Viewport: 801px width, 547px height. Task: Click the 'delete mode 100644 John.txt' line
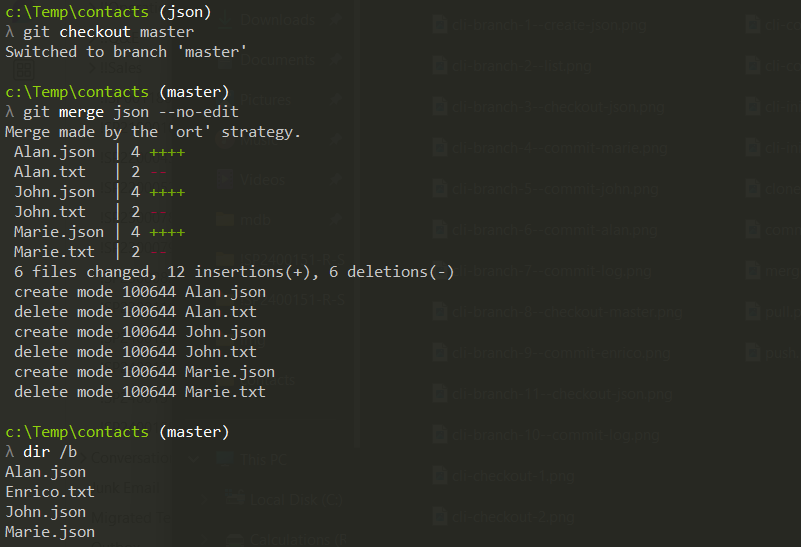click(x=135, y=352)
